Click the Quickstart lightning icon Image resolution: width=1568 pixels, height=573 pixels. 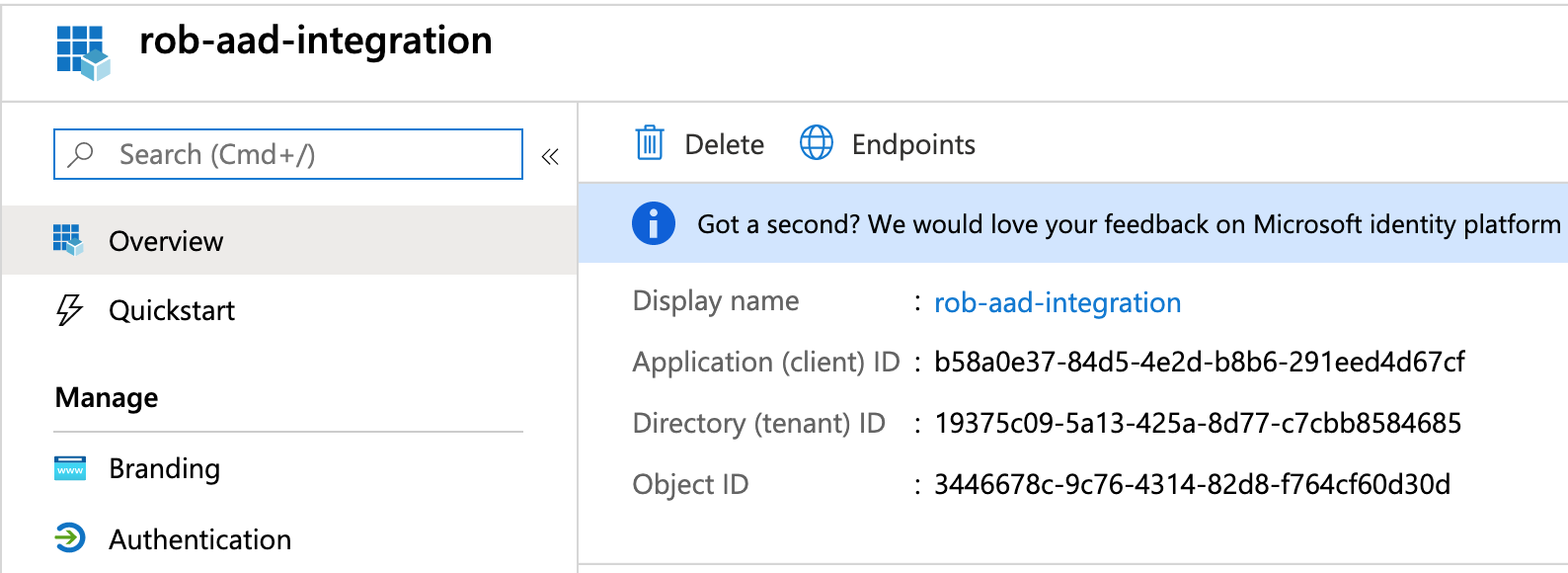point(69,309)
